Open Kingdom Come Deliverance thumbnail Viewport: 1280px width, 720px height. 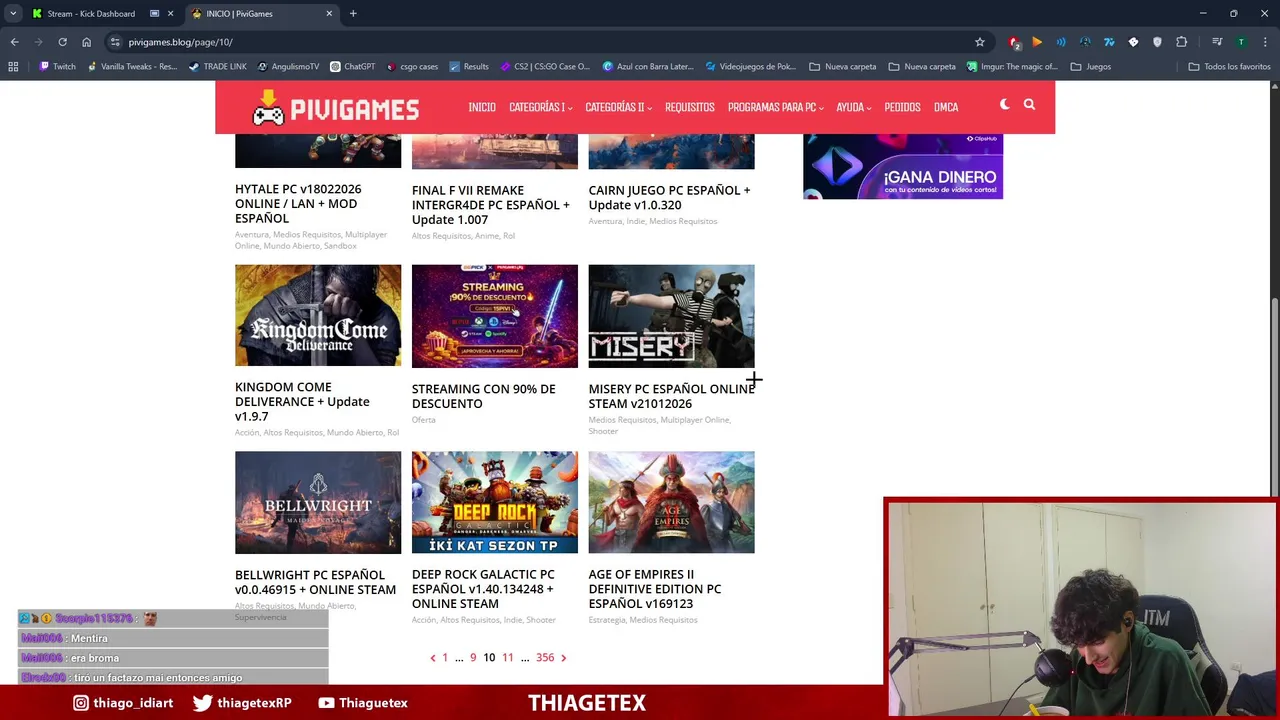(318, 315)
